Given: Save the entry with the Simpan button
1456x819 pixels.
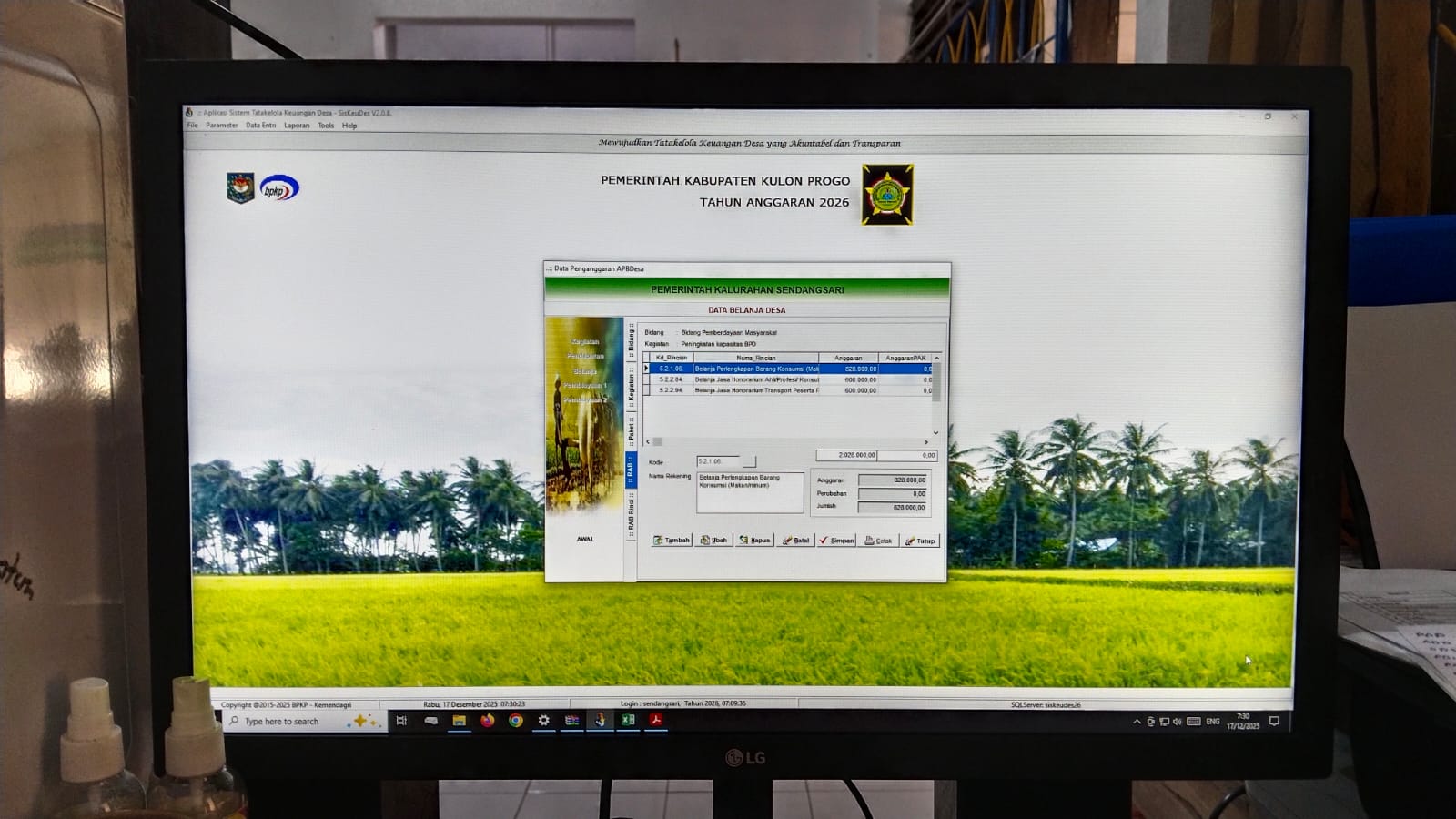Looking at the screenshot, I should [x=836, y=541].
